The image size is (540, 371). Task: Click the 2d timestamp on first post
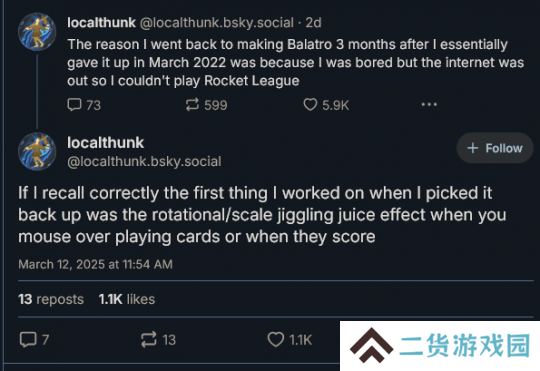(x=313, y=23)
